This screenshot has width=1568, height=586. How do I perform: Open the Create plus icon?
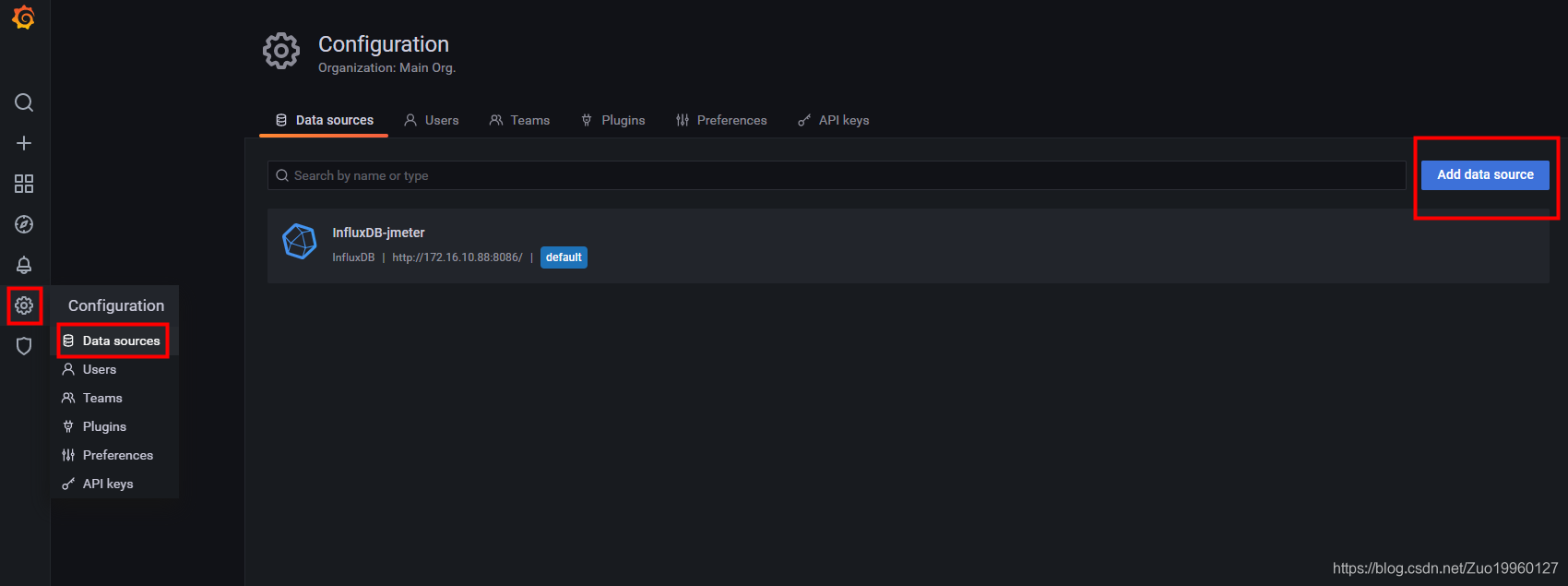tap(24, 143)
